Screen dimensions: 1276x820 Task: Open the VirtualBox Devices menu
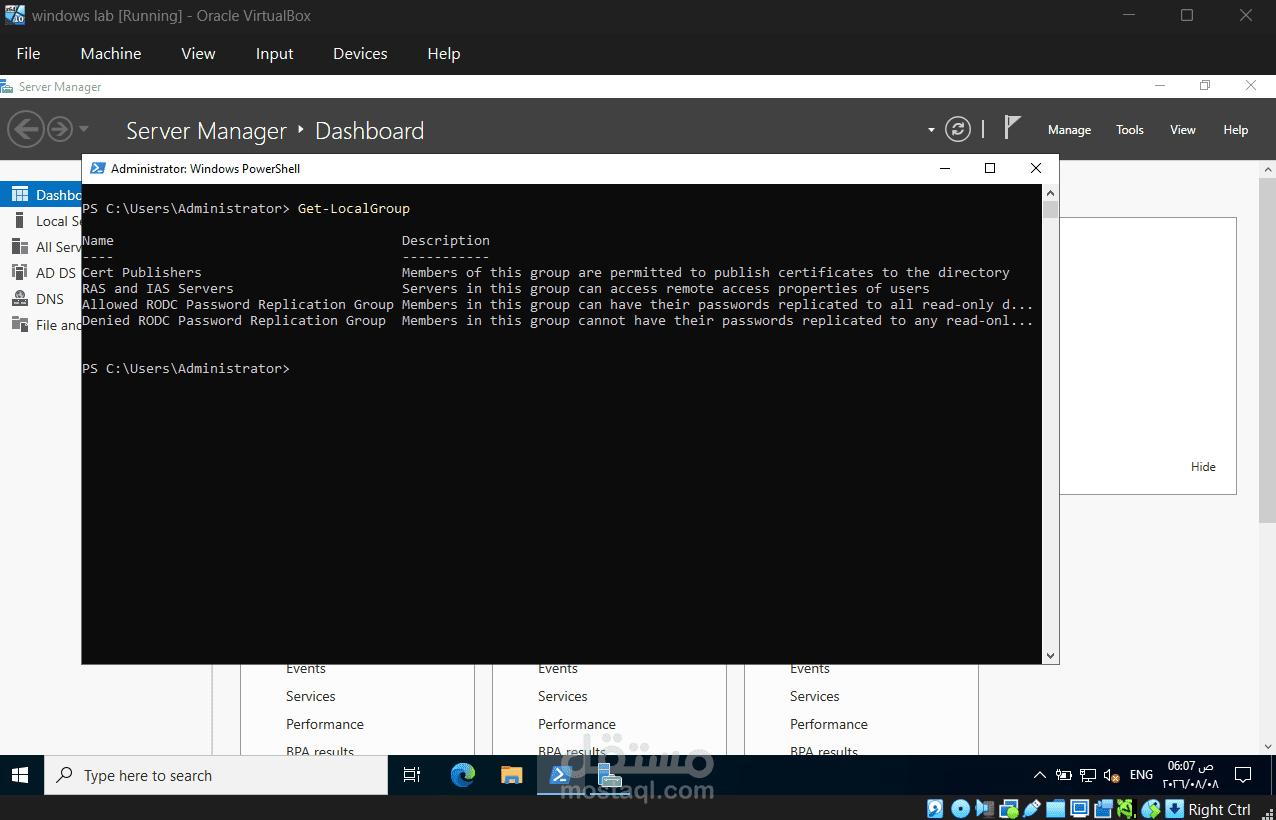(x=360, y=54)
